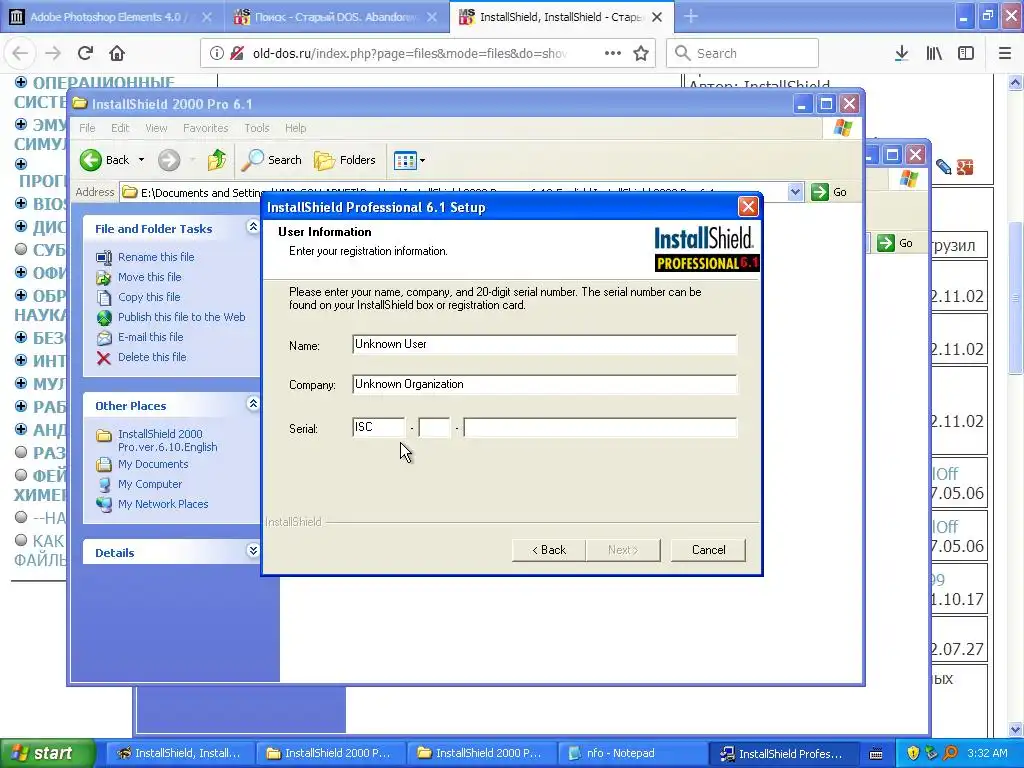
Task: Click the Company input field
Action: tap(544, 384)
